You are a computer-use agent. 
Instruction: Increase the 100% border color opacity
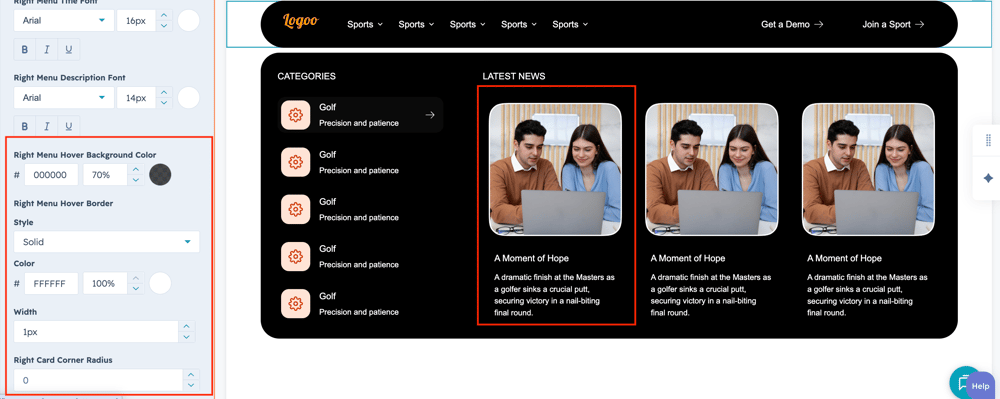coord(135,278)
